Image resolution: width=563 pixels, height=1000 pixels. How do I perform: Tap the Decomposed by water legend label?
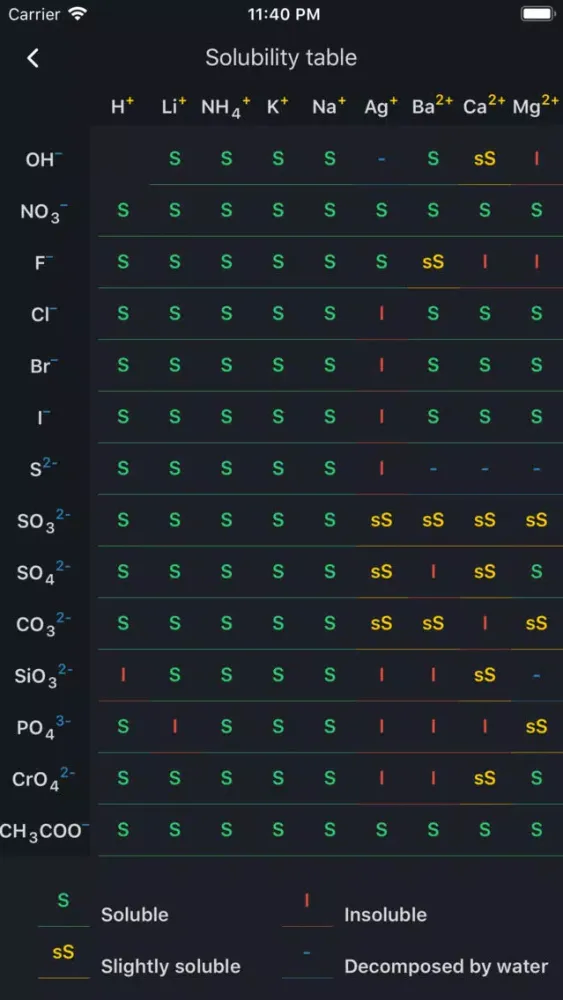(x=446, y=966)
